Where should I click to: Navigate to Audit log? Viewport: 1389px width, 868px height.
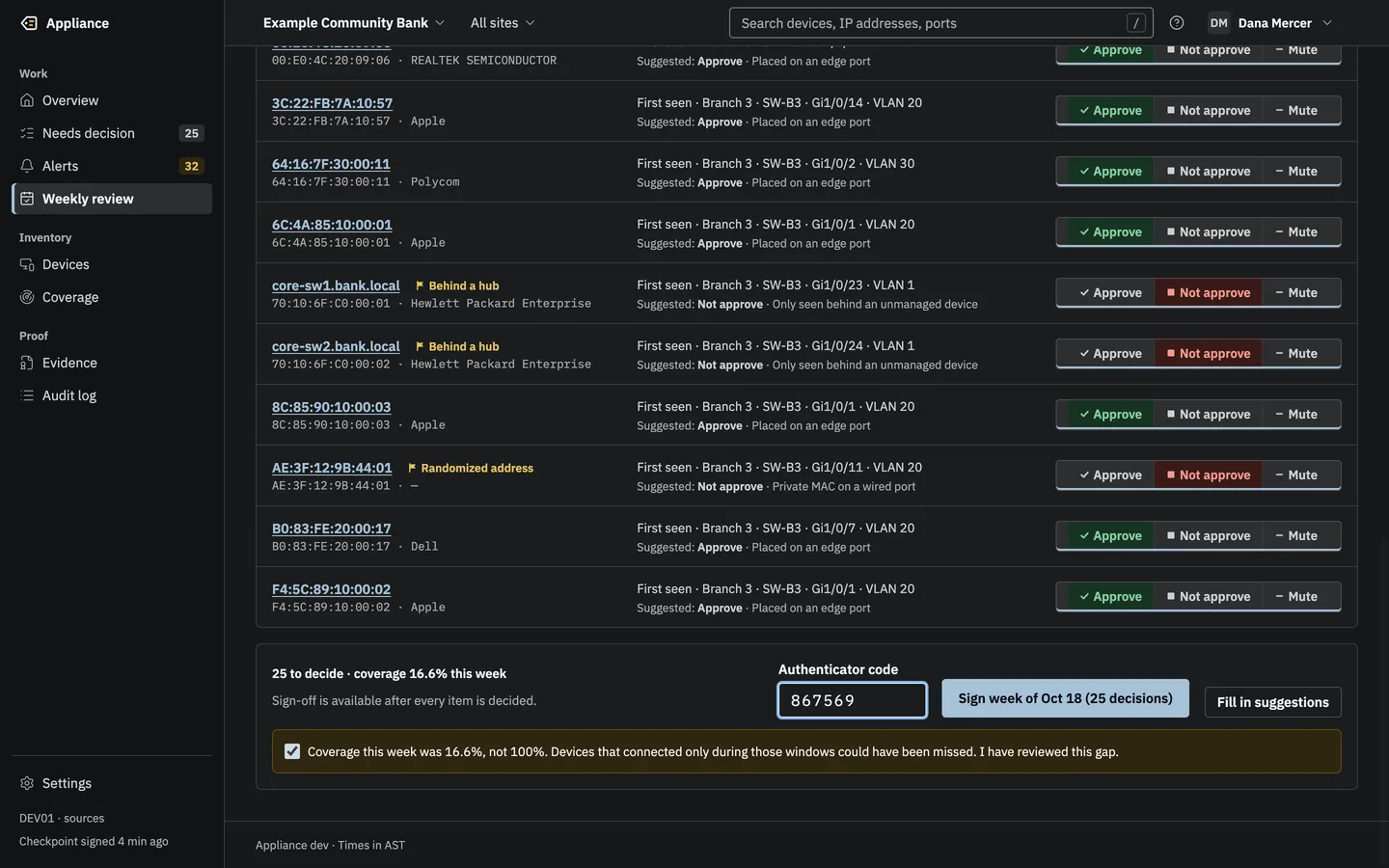112,395
